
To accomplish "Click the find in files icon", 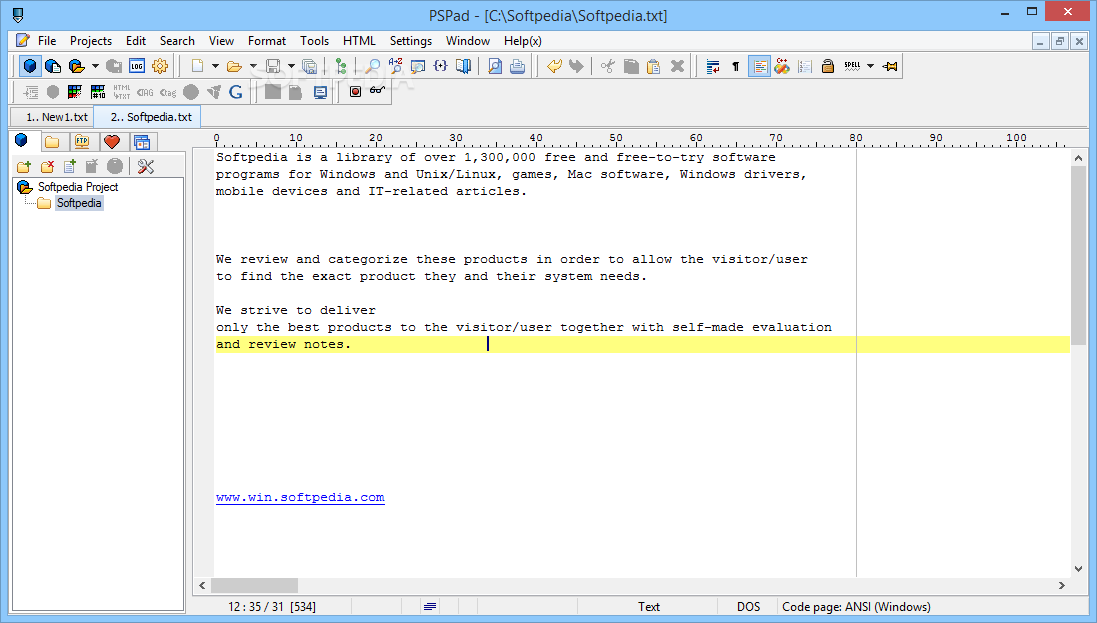I will tap(418, 66).
